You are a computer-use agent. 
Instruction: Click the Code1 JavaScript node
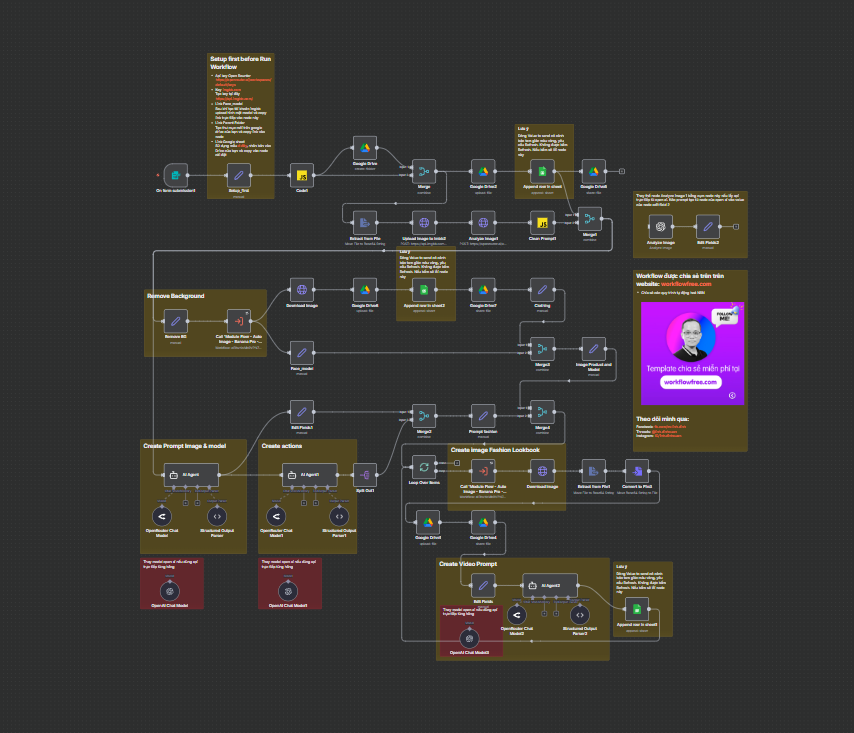tap(302, 175)
